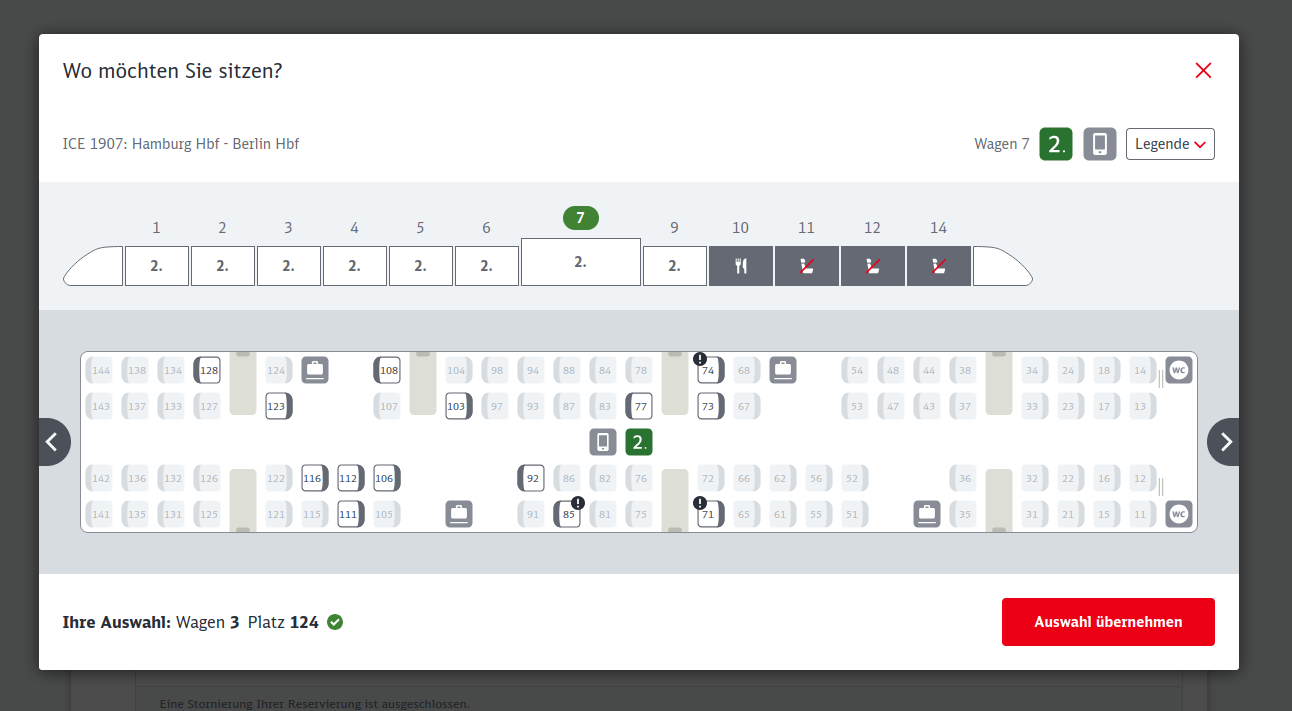Go to next wagon with right arrow
1292x711 pixels.
(1224, 442)
